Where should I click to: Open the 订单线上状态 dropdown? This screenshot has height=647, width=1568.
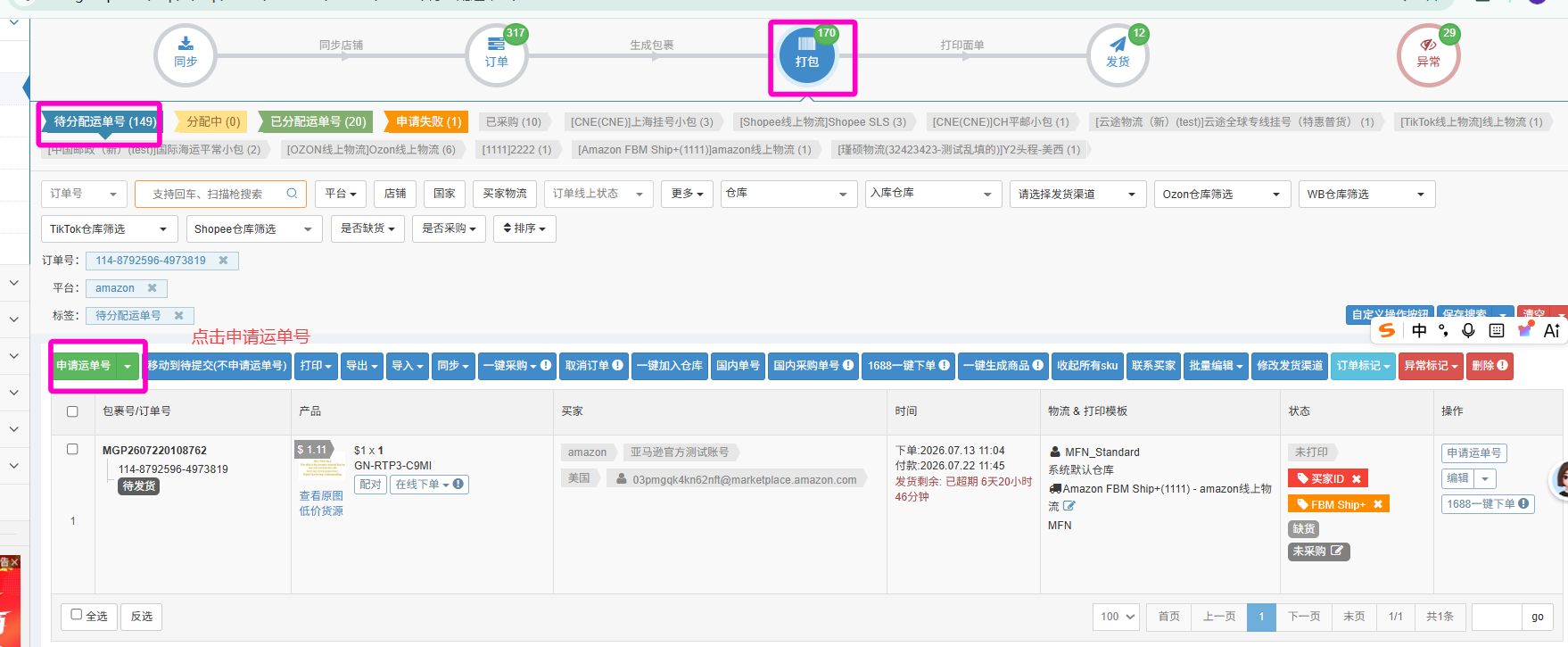[598, 194]
